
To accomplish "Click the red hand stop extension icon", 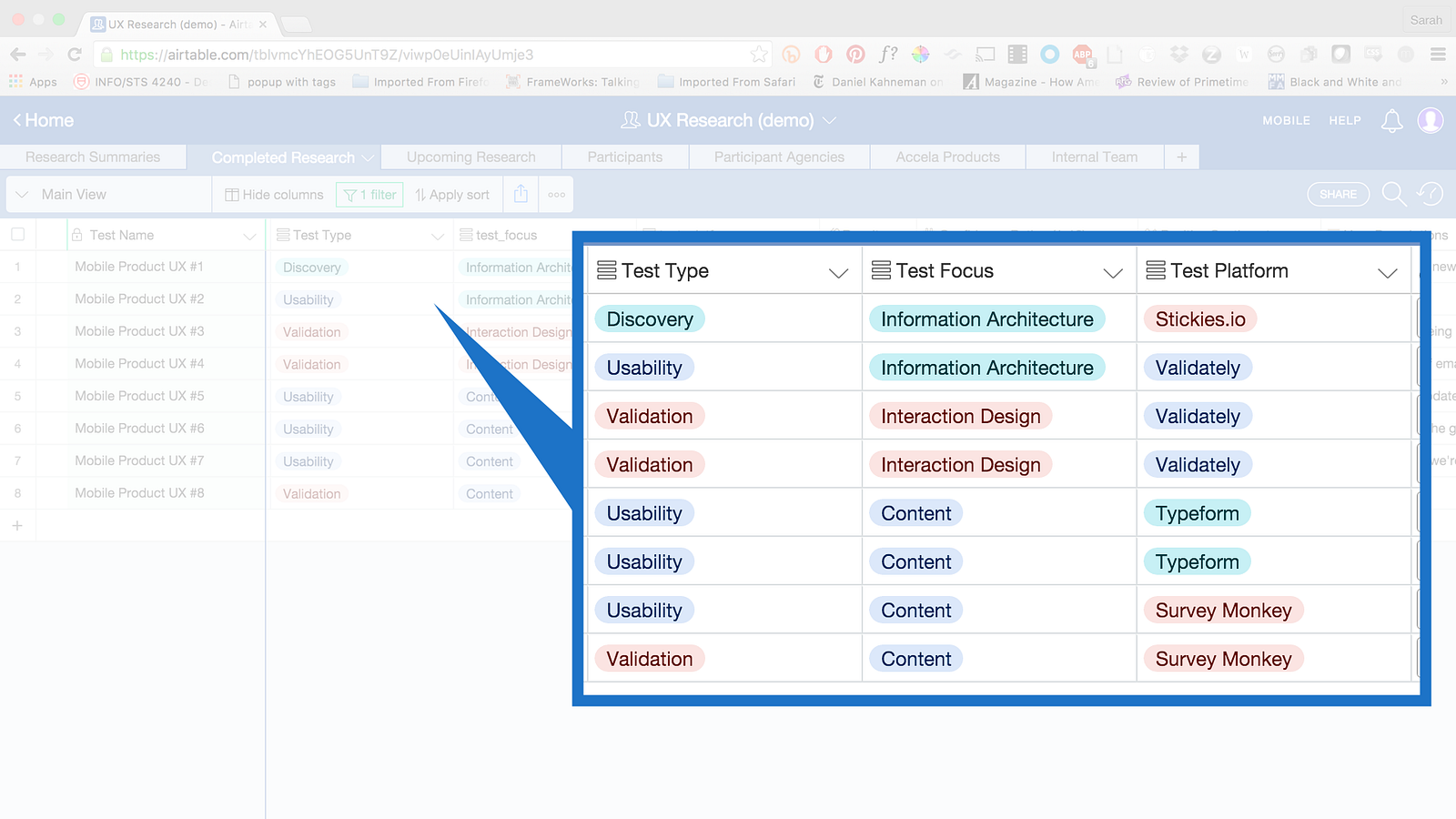I will tap(824, 55).
